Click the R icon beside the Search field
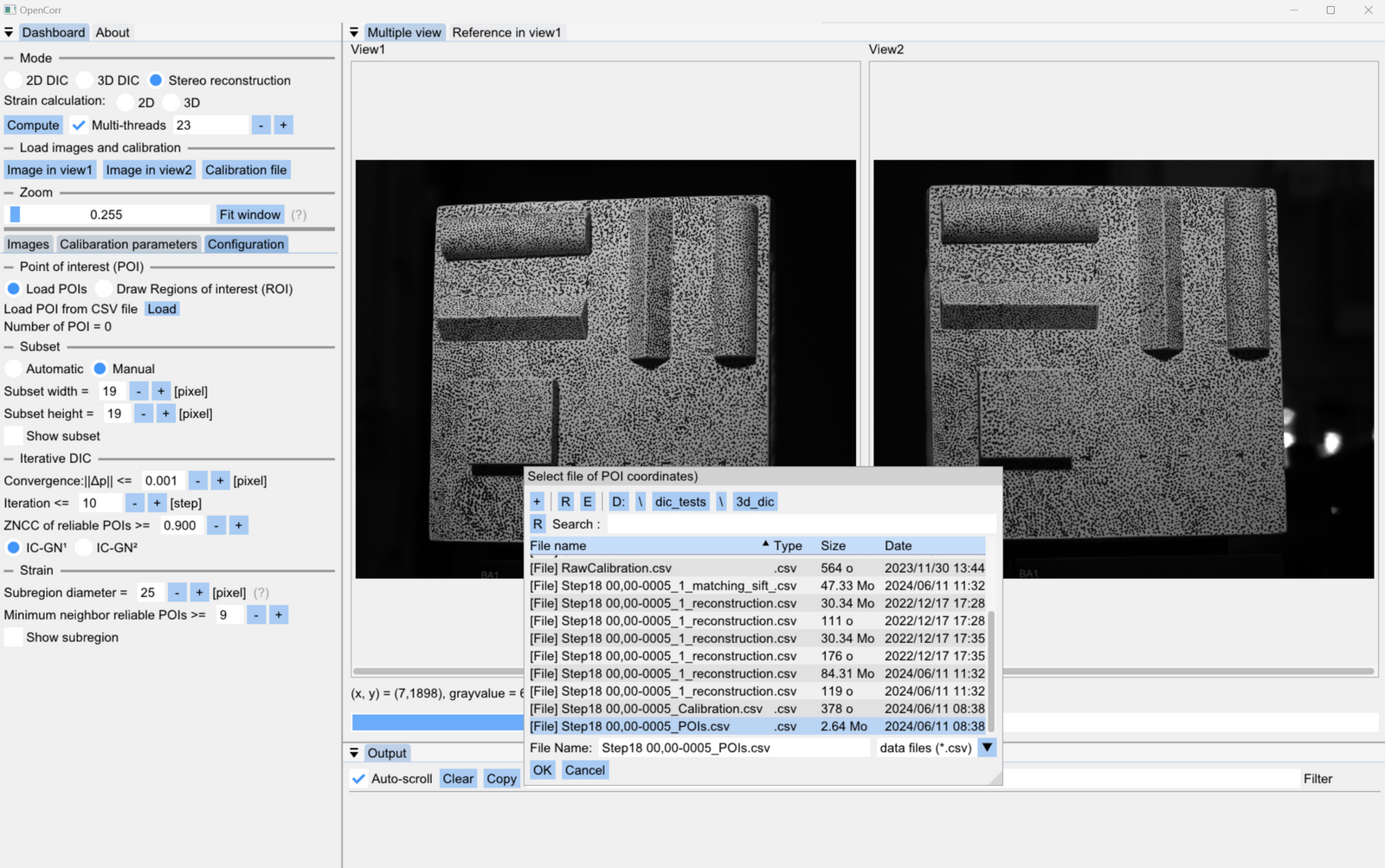The image size is (1385, 868). click(x=538, y=524)
